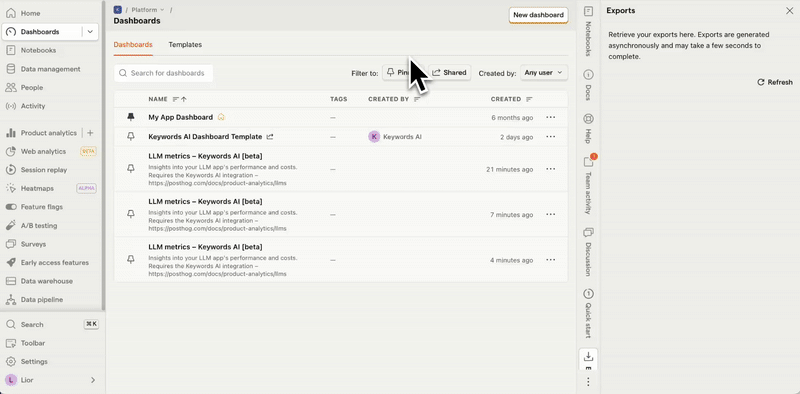Screen dimensions: 800x394
Task: Launch the Toolbar
Action: point(33,343)
